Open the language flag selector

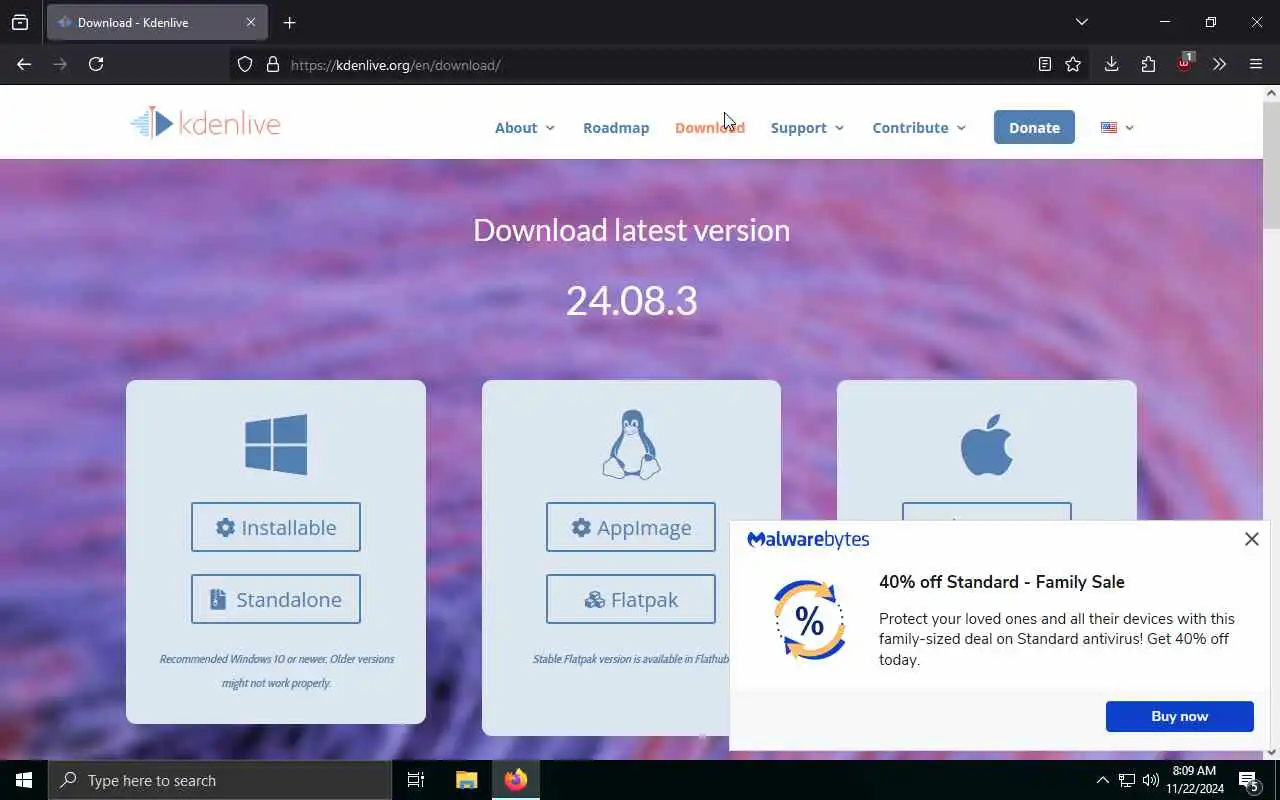coord(1117,127)
